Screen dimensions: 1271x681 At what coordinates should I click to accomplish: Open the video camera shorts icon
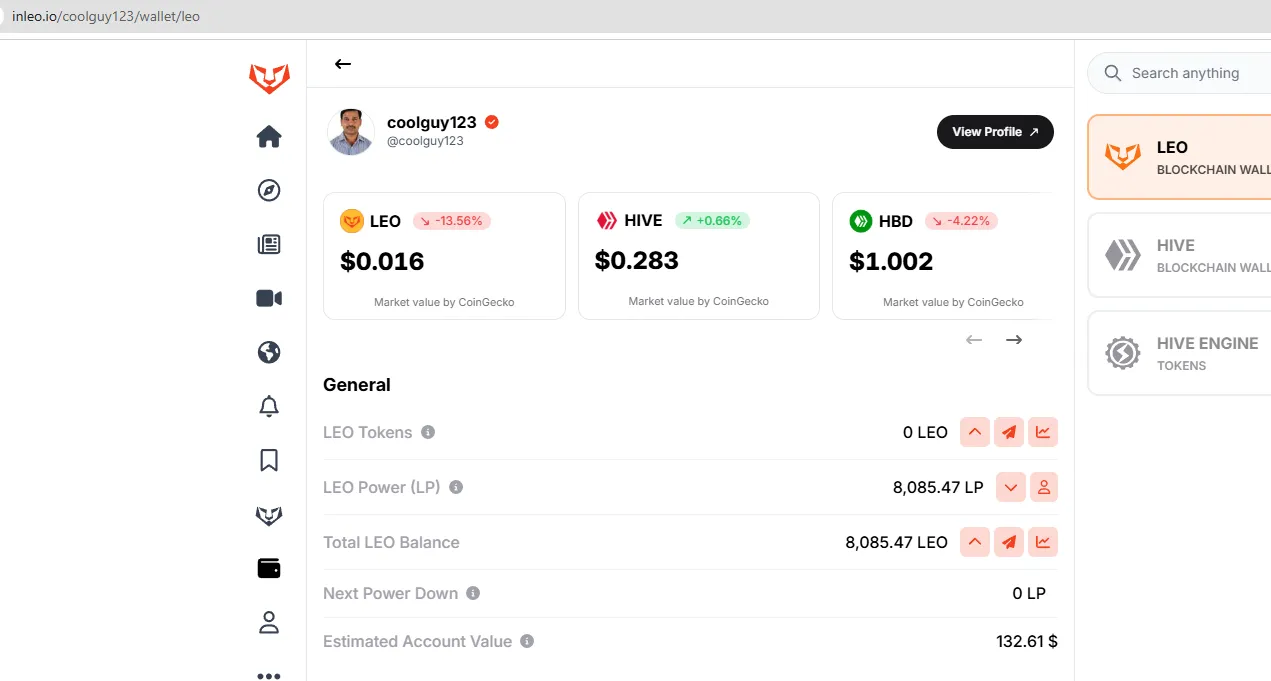(269, 298)
